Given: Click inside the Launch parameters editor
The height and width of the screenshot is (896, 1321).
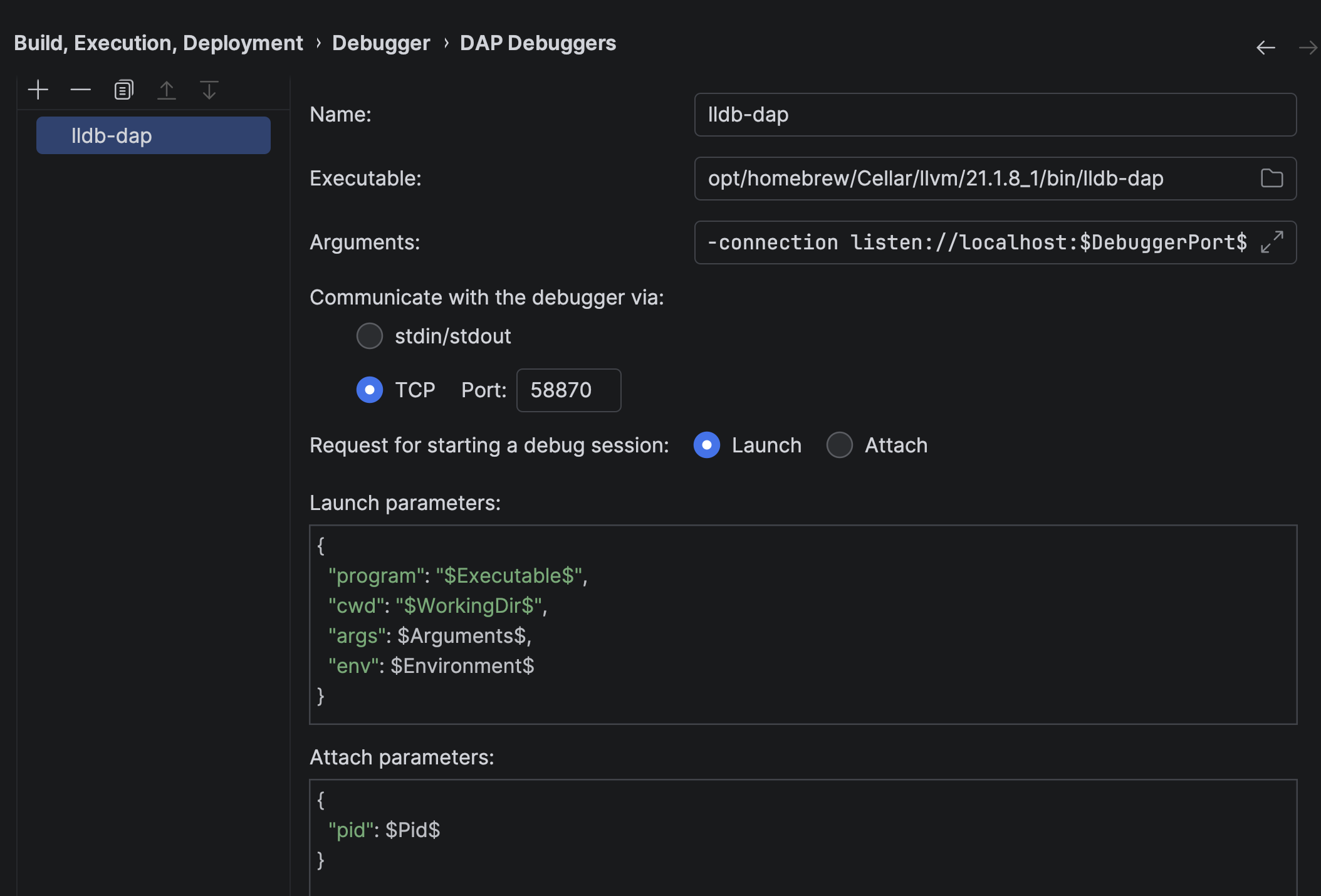Looking at the screenshot, I should click(x=802, y=625).
